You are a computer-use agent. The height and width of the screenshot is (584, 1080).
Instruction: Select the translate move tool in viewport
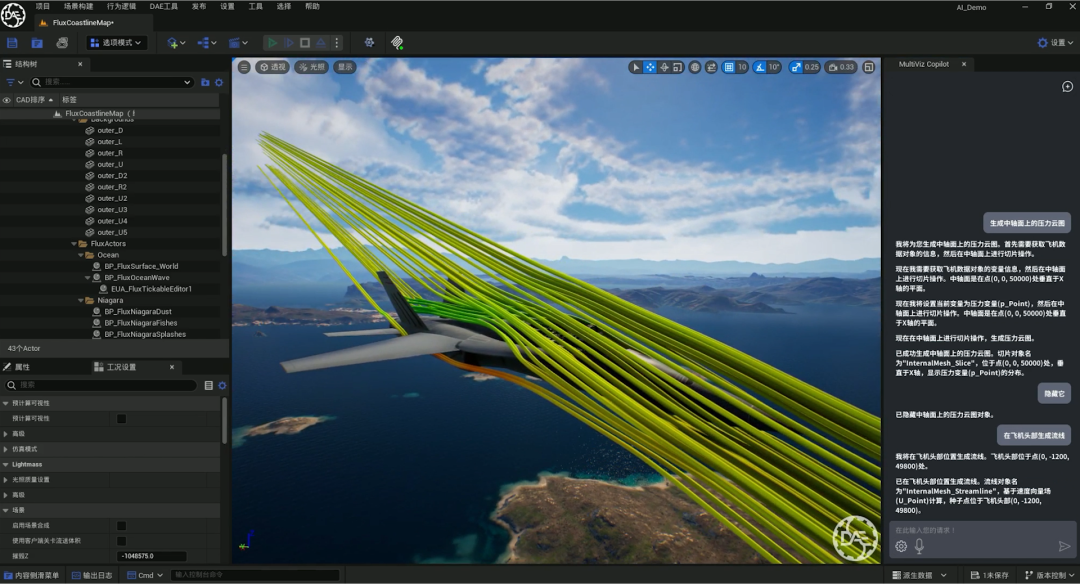[x=650, y=67]
